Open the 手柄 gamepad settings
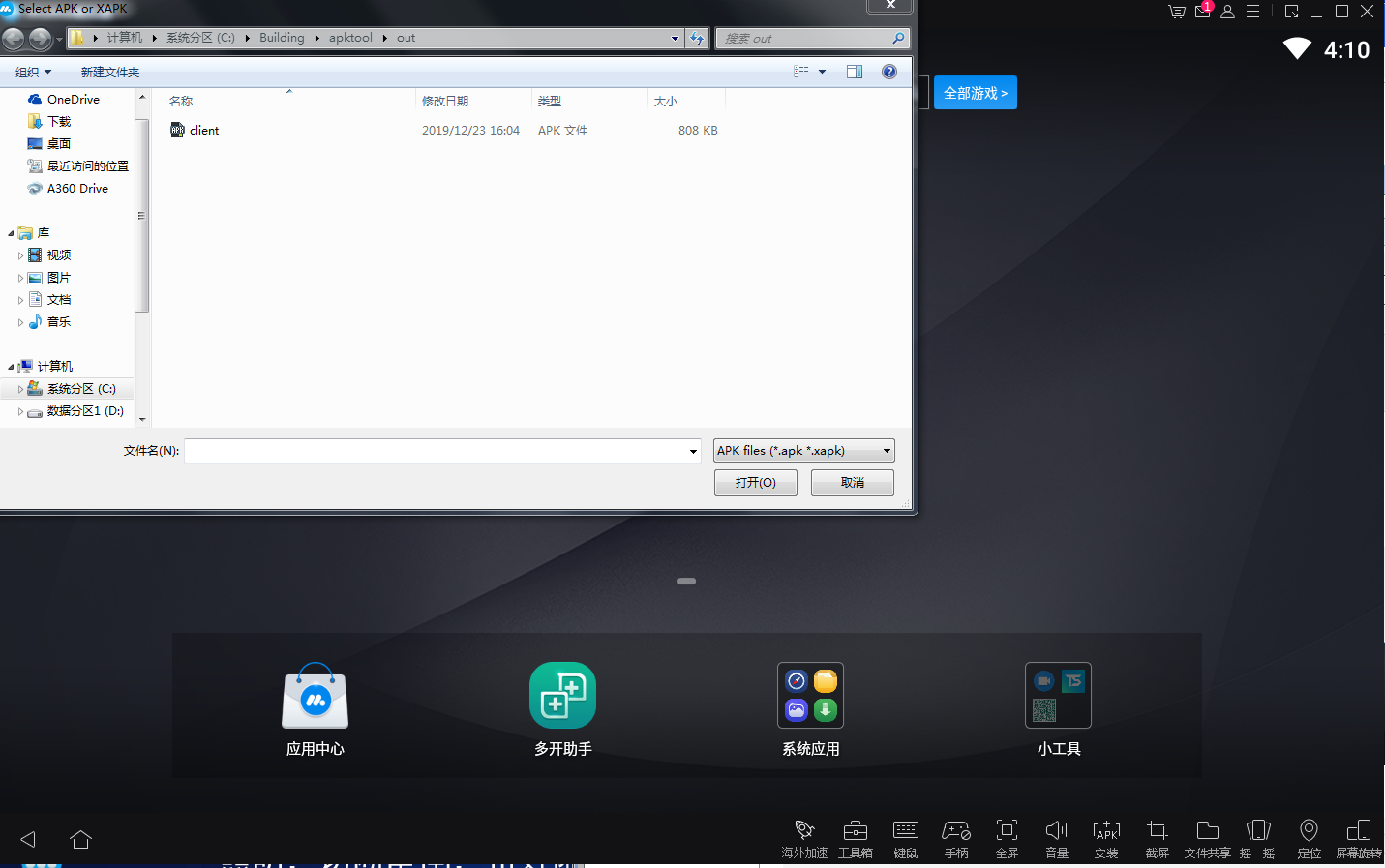The image size is (1385, 868). coord(956,838)
